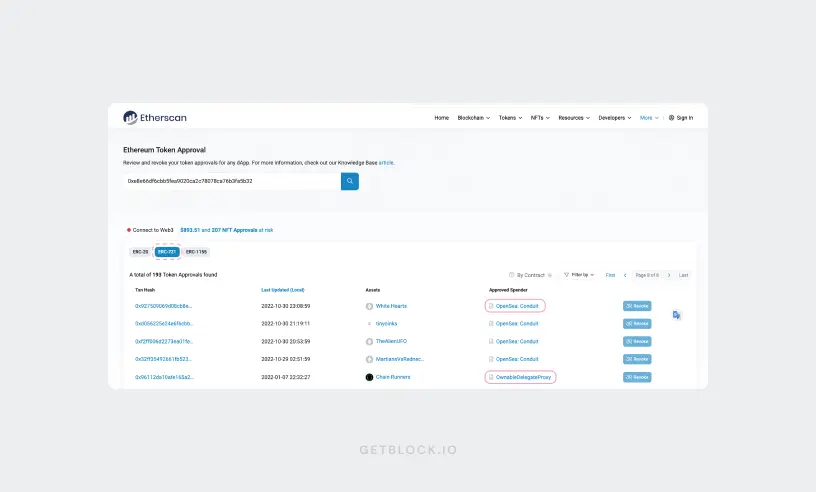Revoke the MartiansVsRednec approval
Viewport: 816px width, 492px height.
[x=637, y=359]
